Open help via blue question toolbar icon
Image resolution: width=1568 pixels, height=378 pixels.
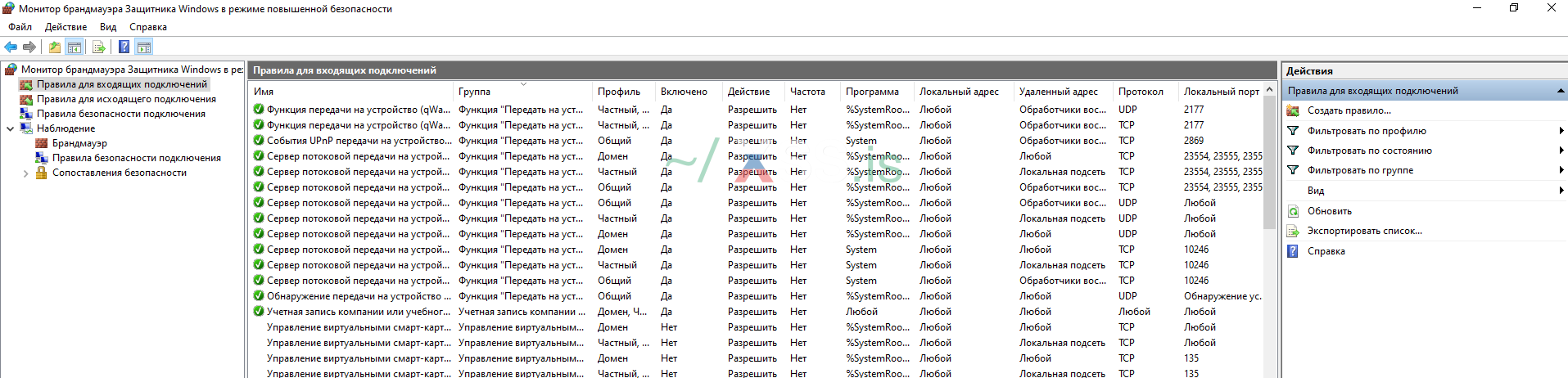point(124,47)
